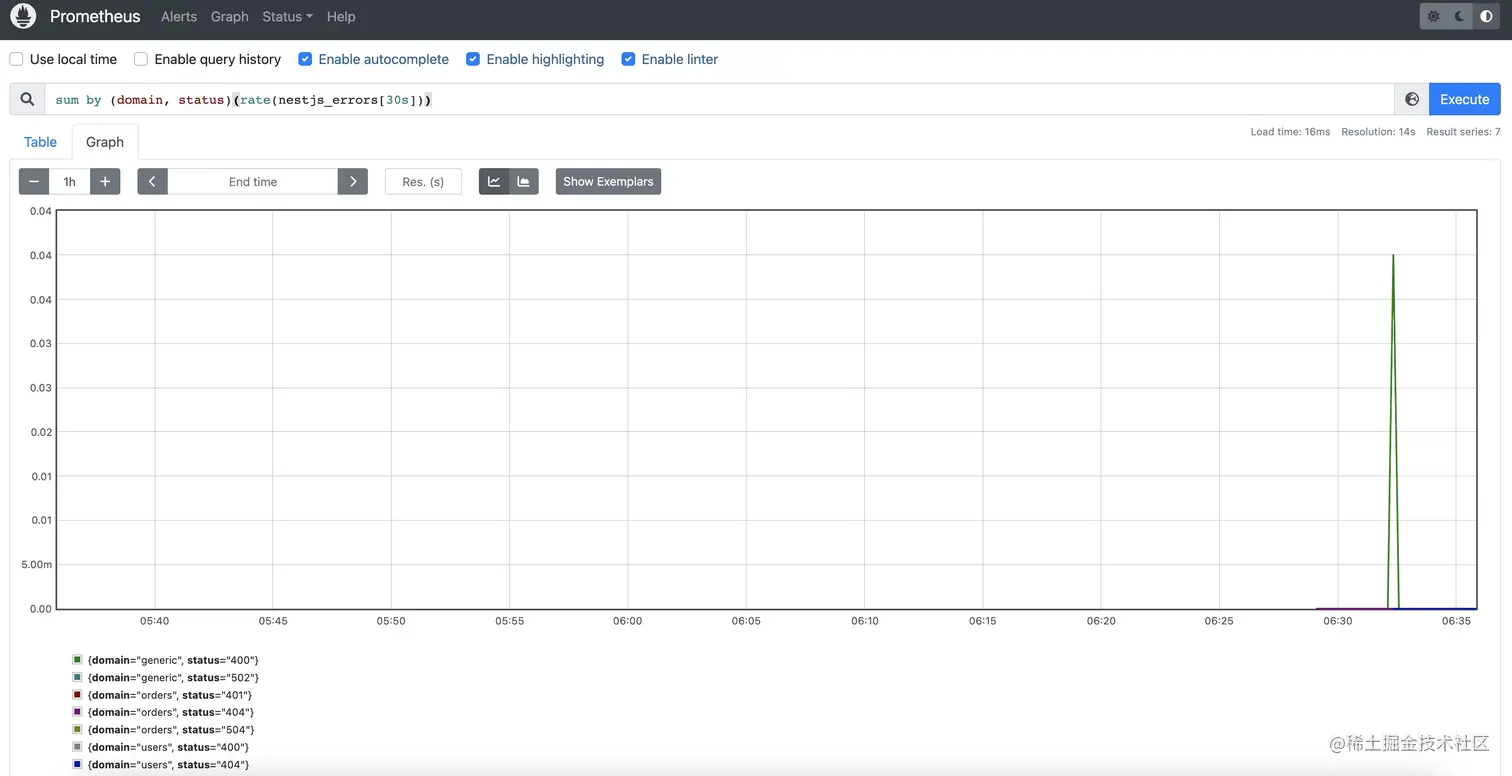Toggle users status 400 gray swatch

coord(77,747)
